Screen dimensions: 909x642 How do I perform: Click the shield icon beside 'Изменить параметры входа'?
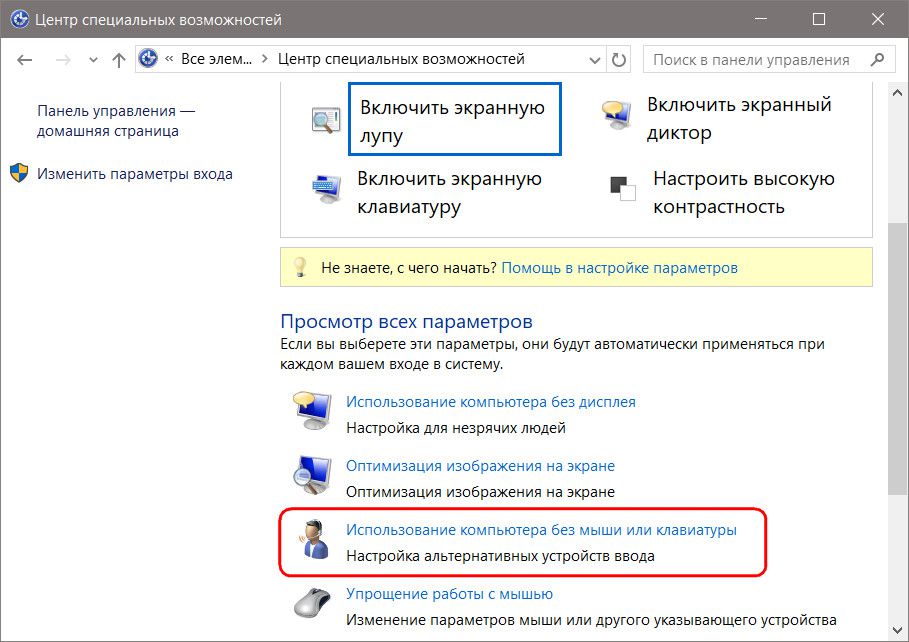(19, 173)
